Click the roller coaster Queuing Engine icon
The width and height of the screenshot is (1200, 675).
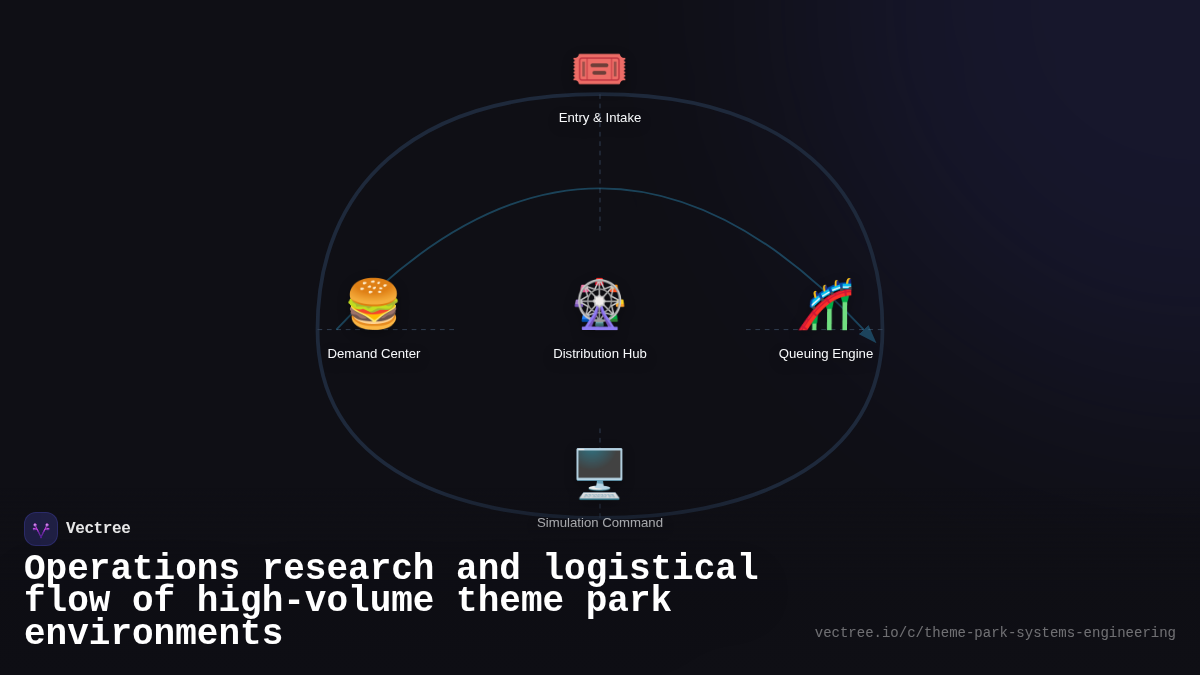(x=826, y=304)
